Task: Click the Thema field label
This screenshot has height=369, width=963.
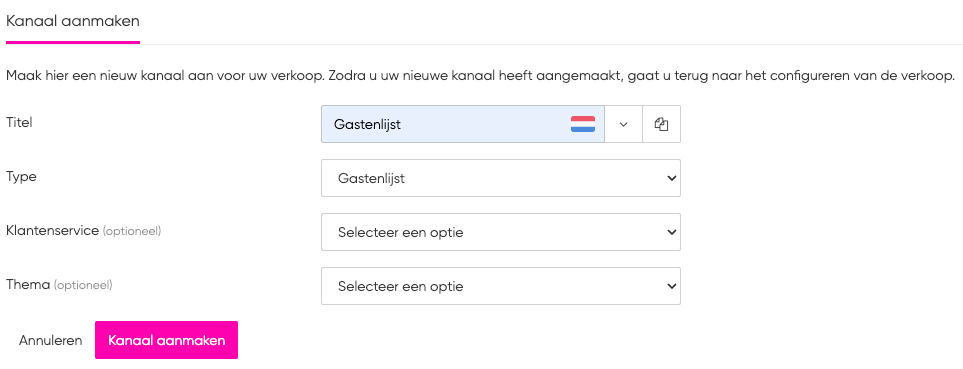Action: [x=28, y=284]
